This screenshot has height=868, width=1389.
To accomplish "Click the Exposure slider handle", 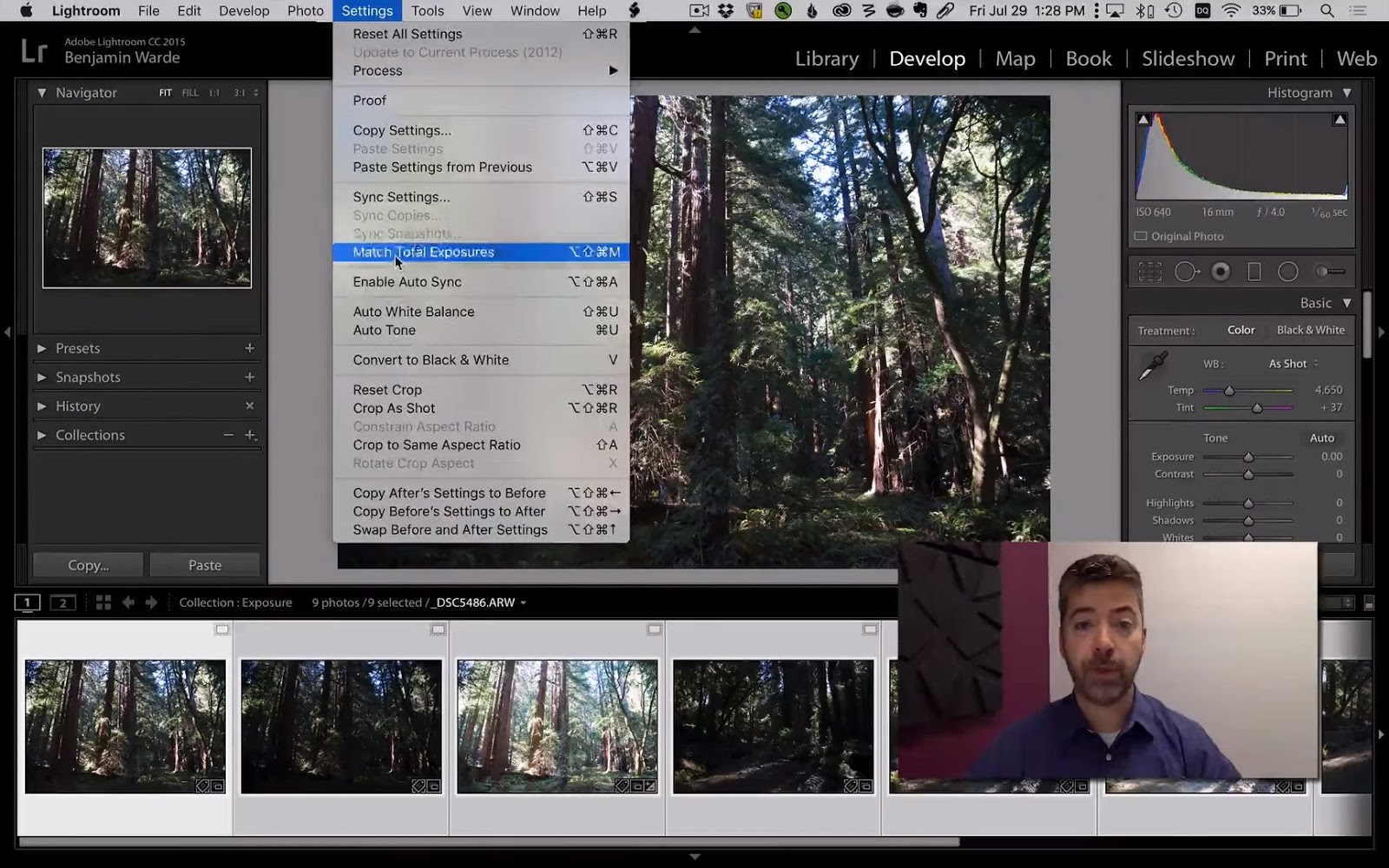I will click(x=1248, y=457).
